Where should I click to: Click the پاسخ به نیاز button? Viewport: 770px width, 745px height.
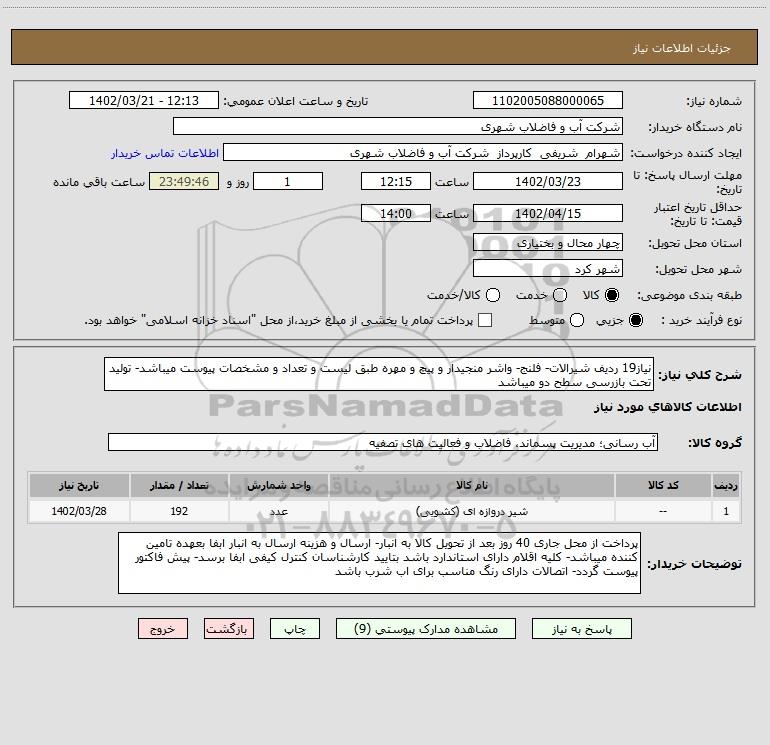581,629
